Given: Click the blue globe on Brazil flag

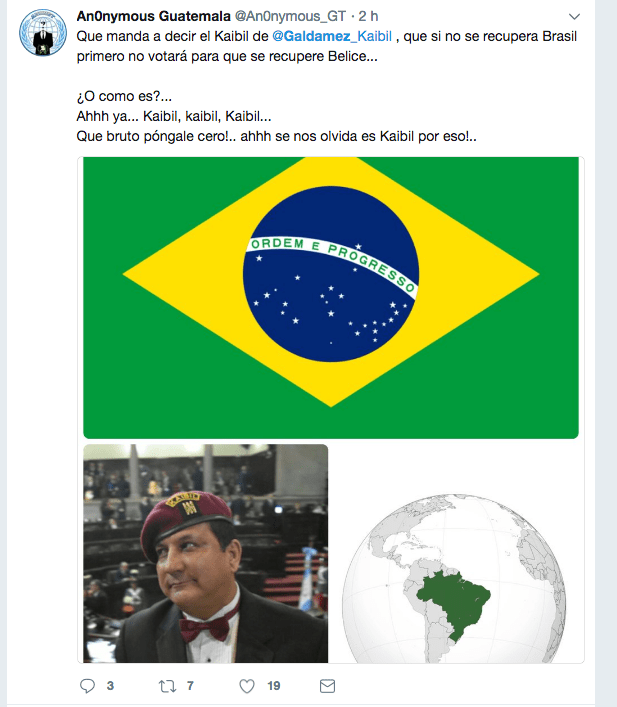Looking at the screenshot, I should 331,274.
